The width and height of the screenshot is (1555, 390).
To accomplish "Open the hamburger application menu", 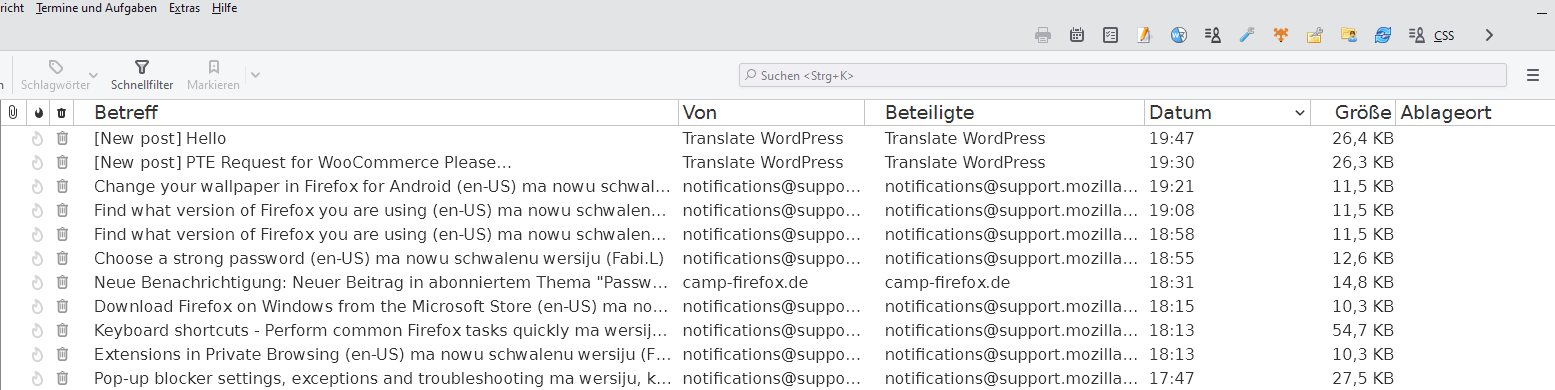I will [1533, 75].
